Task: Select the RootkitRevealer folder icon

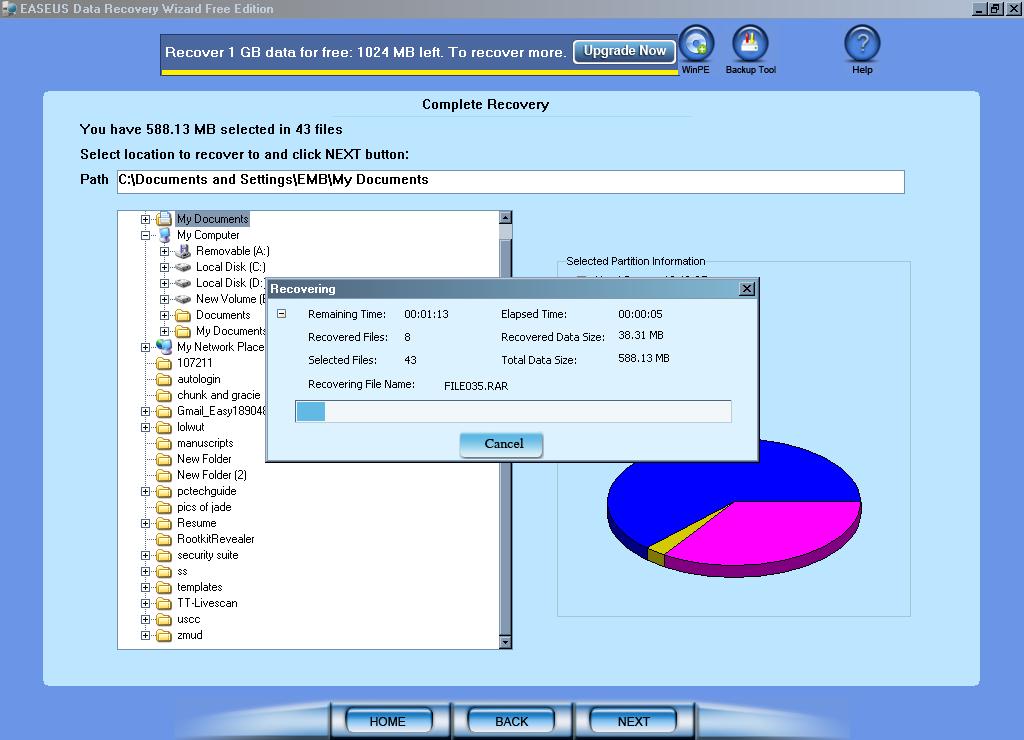Action: coord(165,539)
